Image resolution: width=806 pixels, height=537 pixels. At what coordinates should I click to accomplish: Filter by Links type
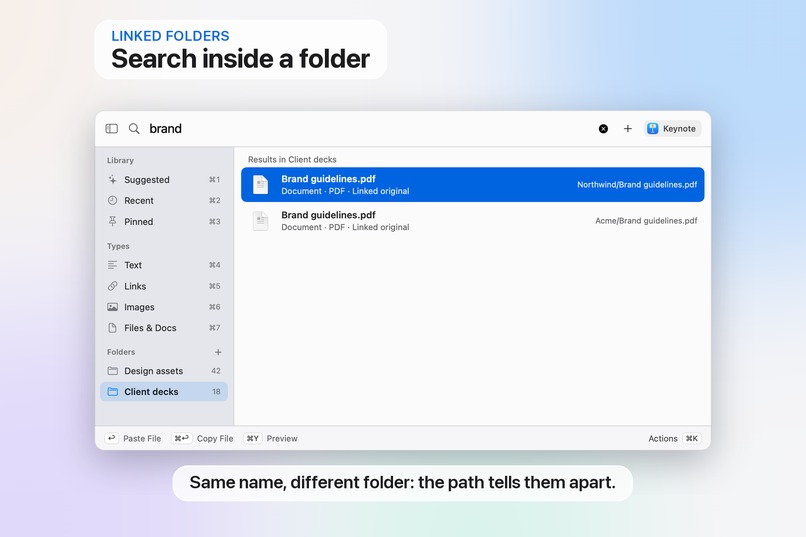[x=164, y=286]
